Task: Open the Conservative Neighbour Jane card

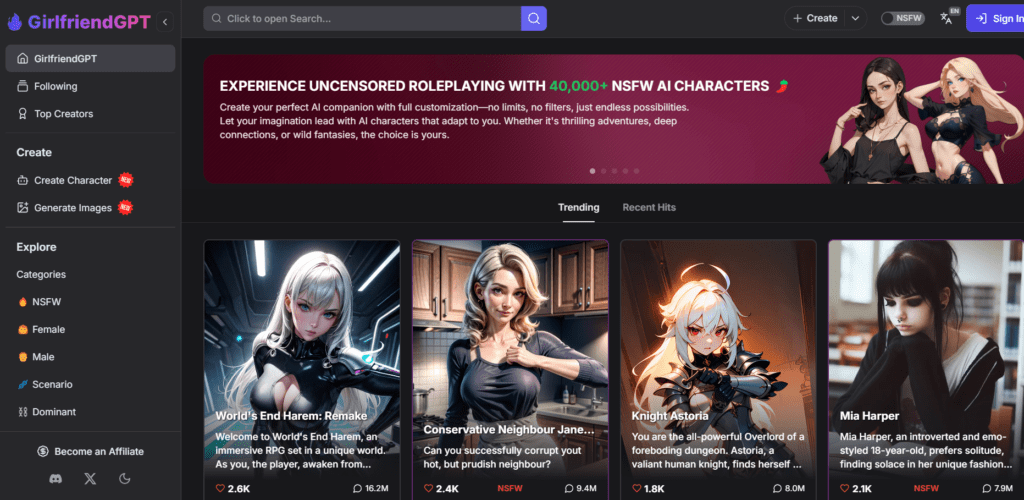Action: (510, 369)
